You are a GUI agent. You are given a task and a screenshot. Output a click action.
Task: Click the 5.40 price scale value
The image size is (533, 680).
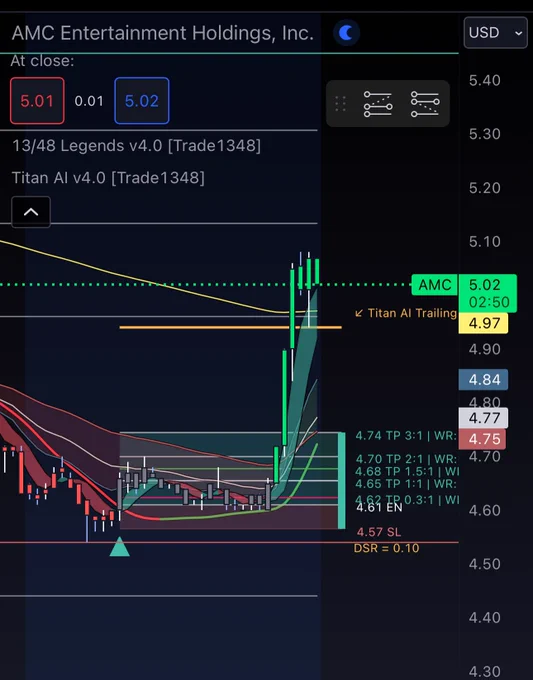pos(484,80)
